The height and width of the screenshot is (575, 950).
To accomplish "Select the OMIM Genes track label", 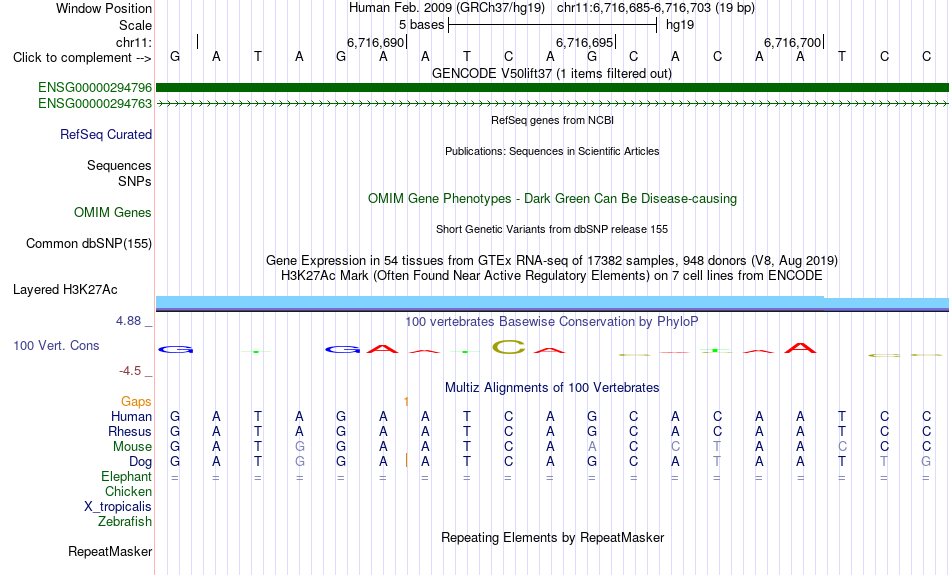I will coord(113,213).
